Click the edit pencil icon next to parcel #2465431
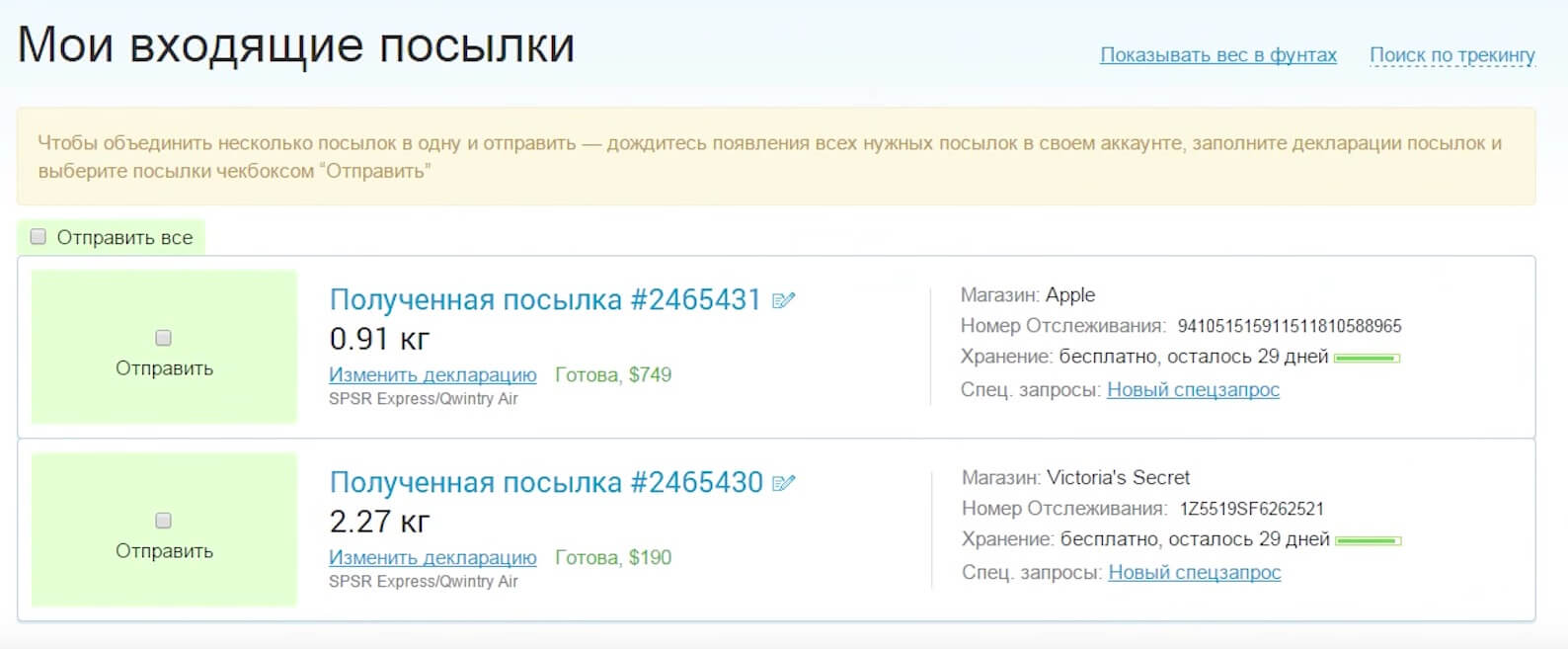The image size is (1568, 649). click(x=785, y=299)
